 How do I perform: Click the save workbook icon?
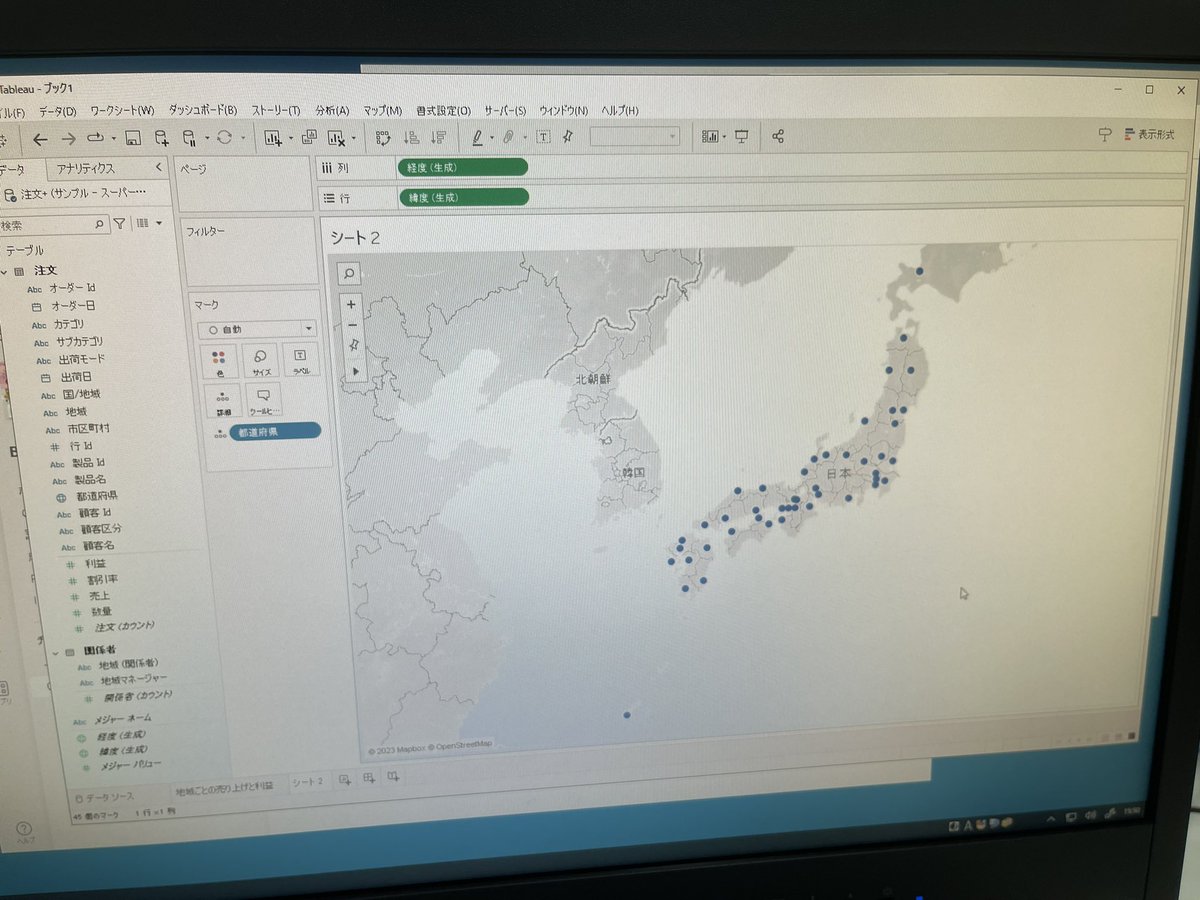(133, 138)
